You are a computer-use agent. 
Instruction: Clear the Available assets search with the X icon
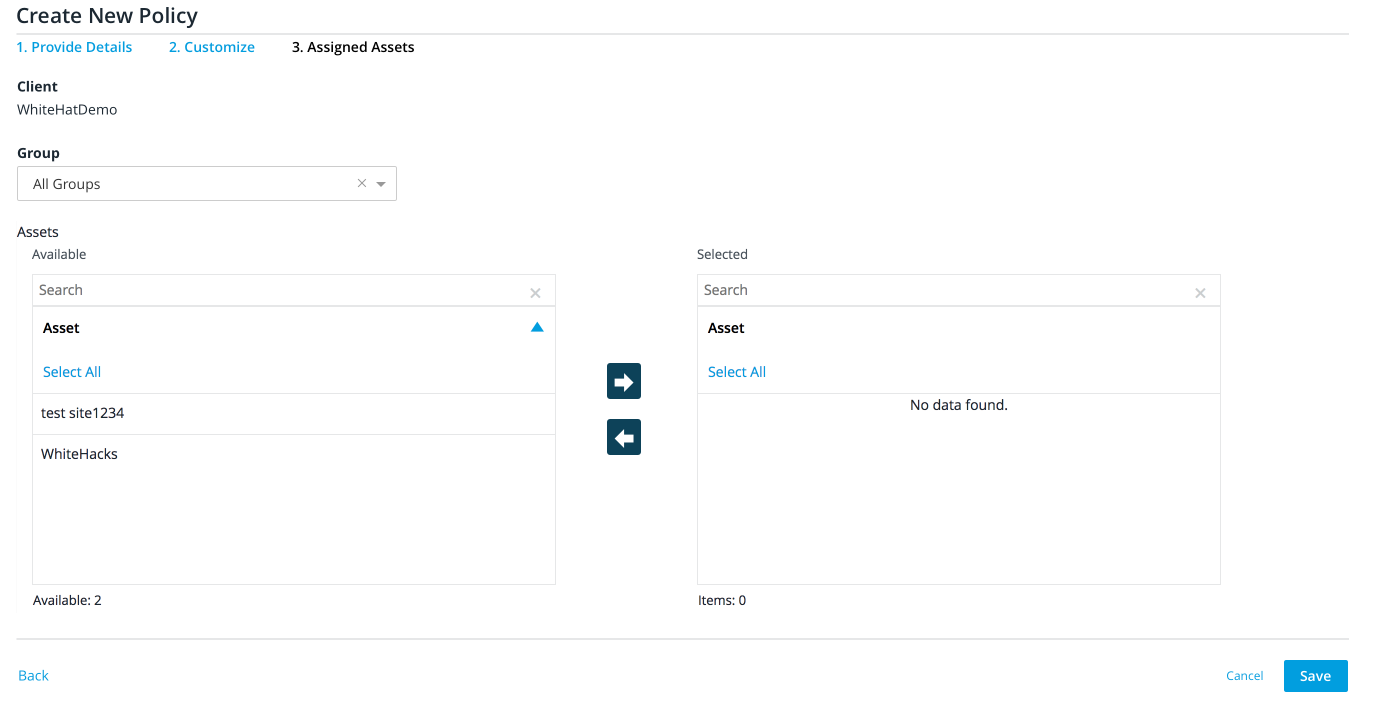[535, 291]
